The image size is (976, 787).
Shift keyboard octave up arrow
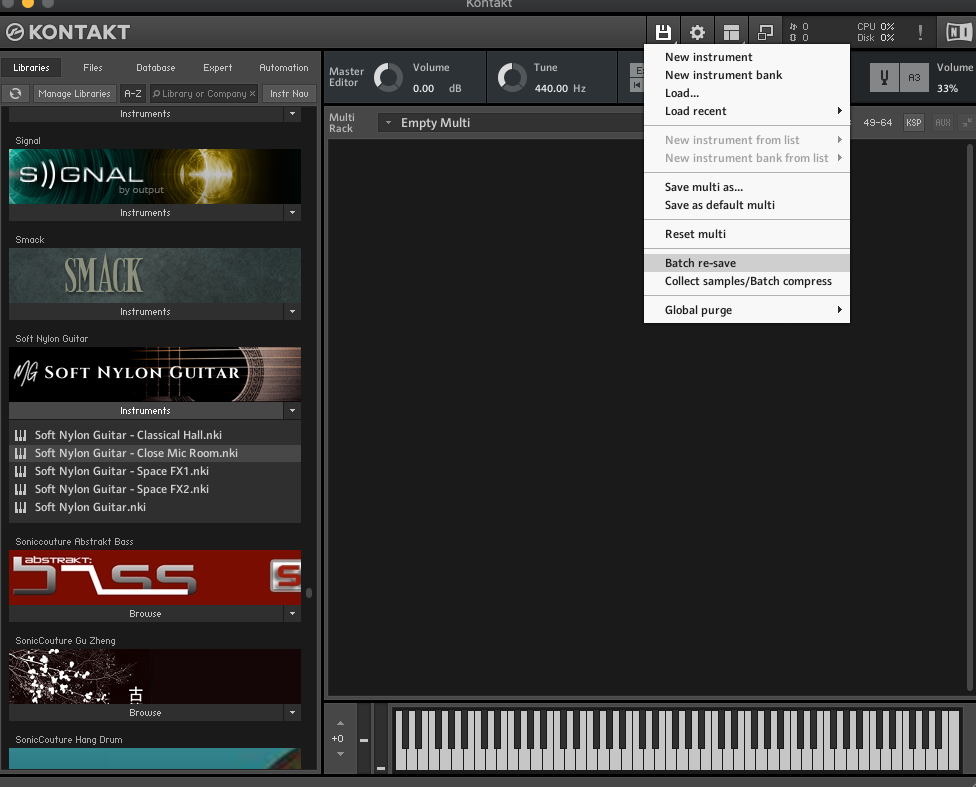340,723
